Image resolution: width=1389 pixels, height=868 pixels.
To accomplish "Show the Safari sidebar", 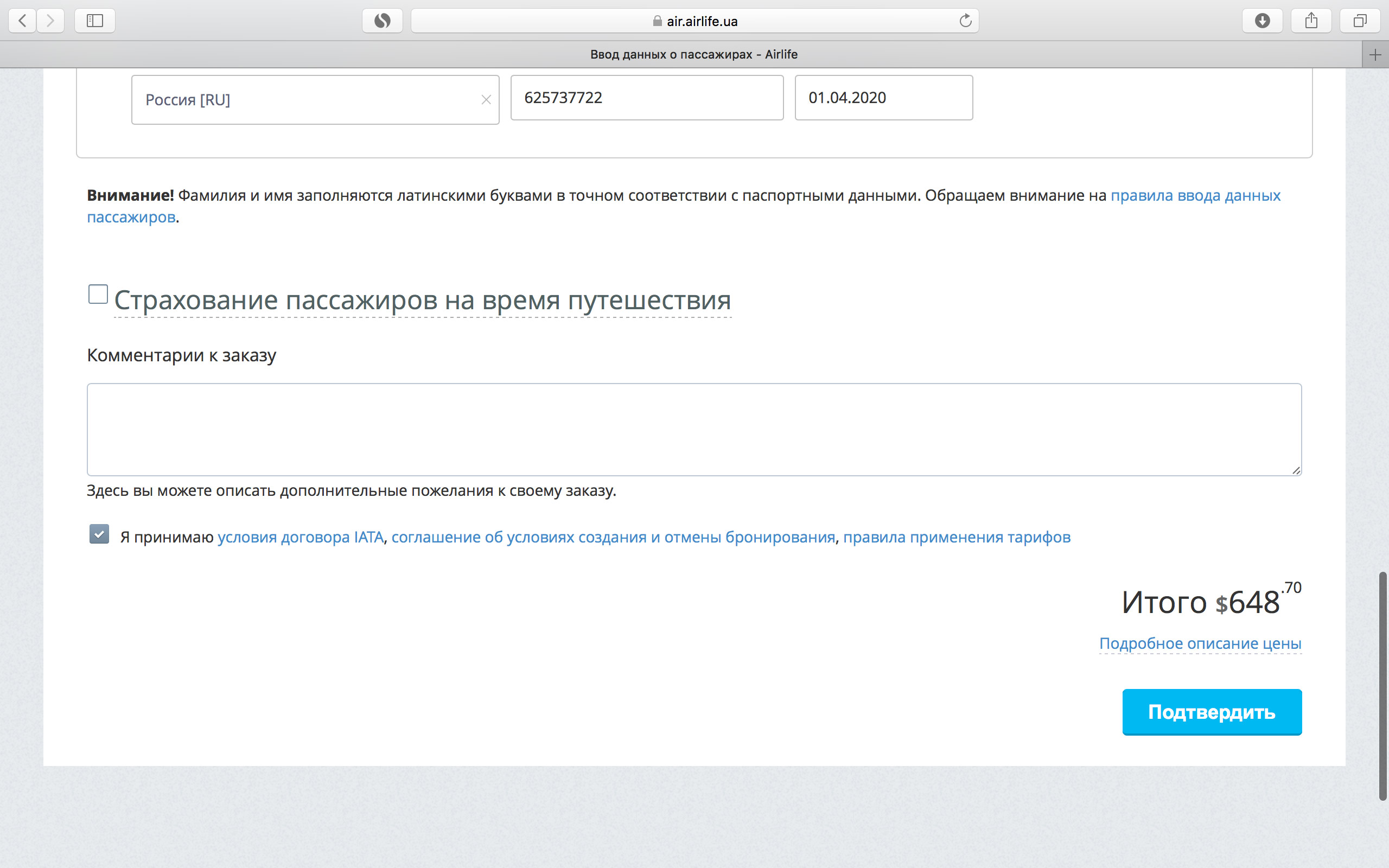I will coord(95,21).
